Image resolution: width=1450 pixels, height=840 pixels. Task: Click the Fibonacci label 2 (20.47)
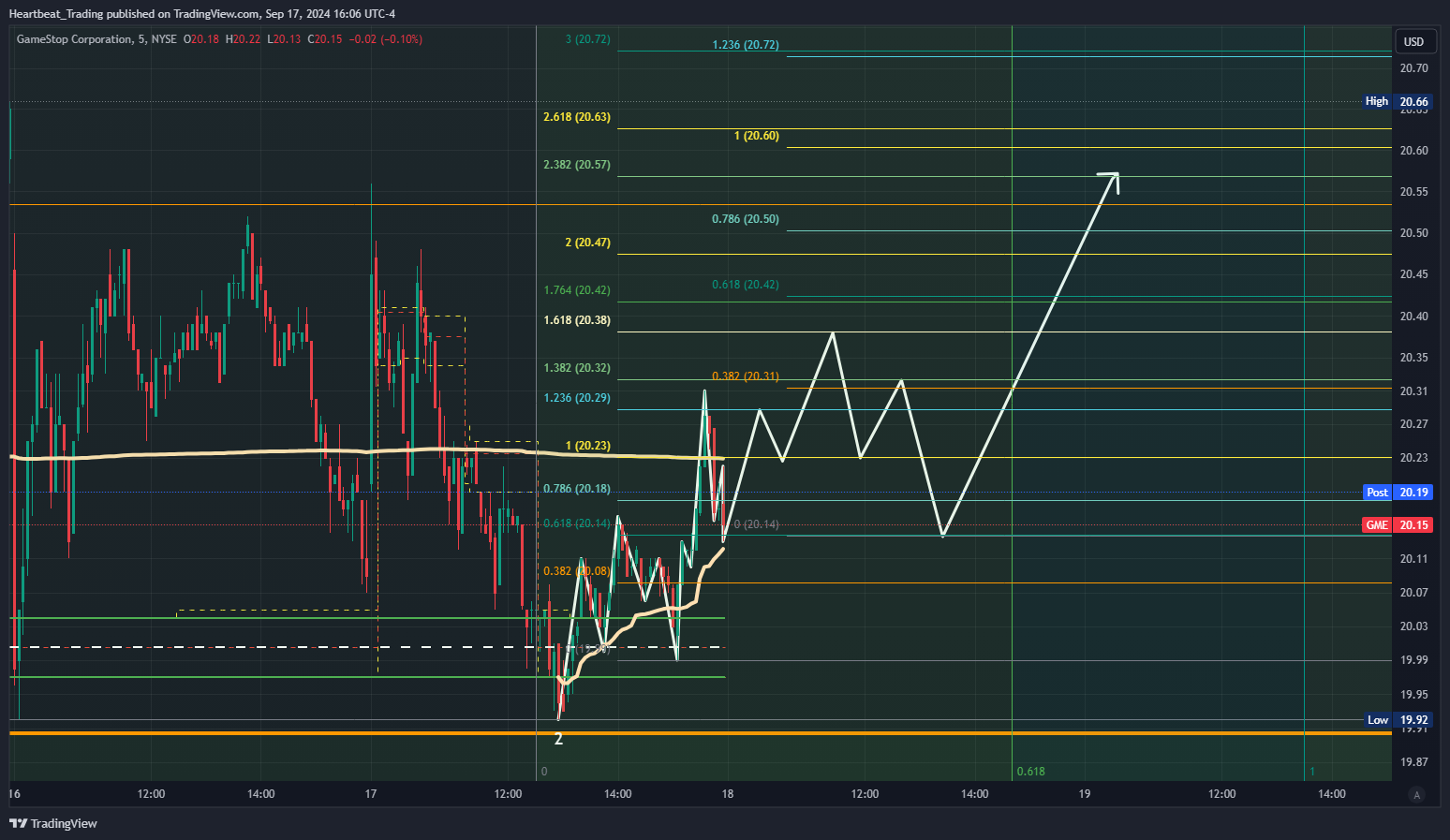pyautogui.click(x=588, y=243)
